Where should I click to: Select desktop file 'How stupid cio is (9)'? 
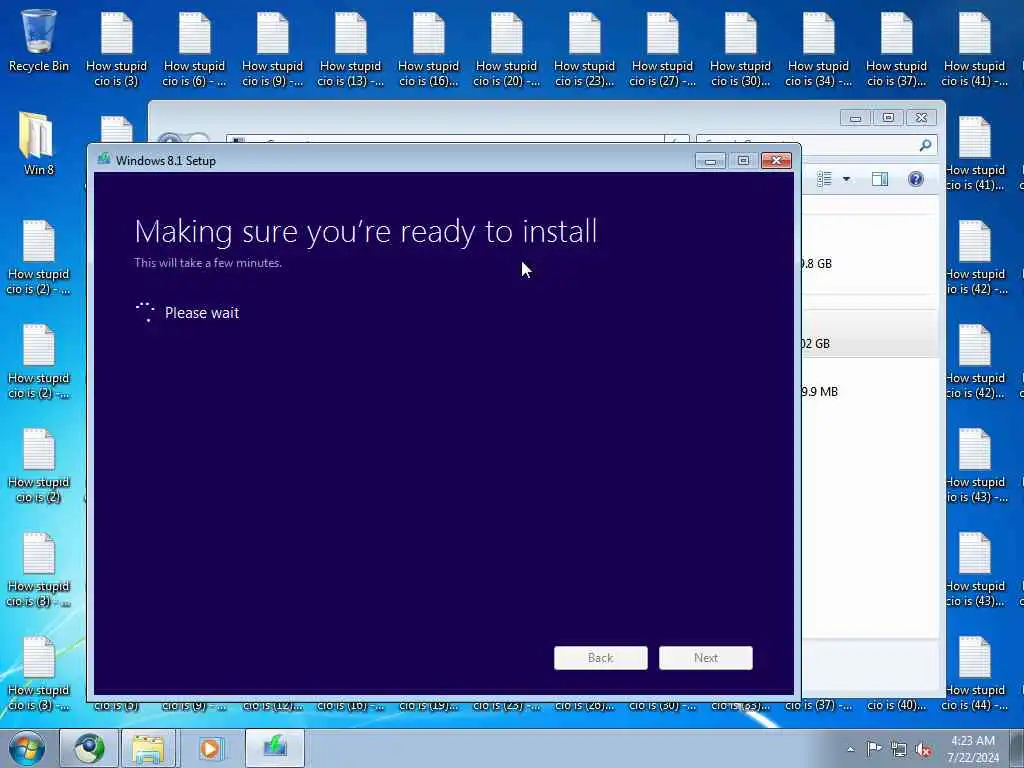click(x=272, y=50)
